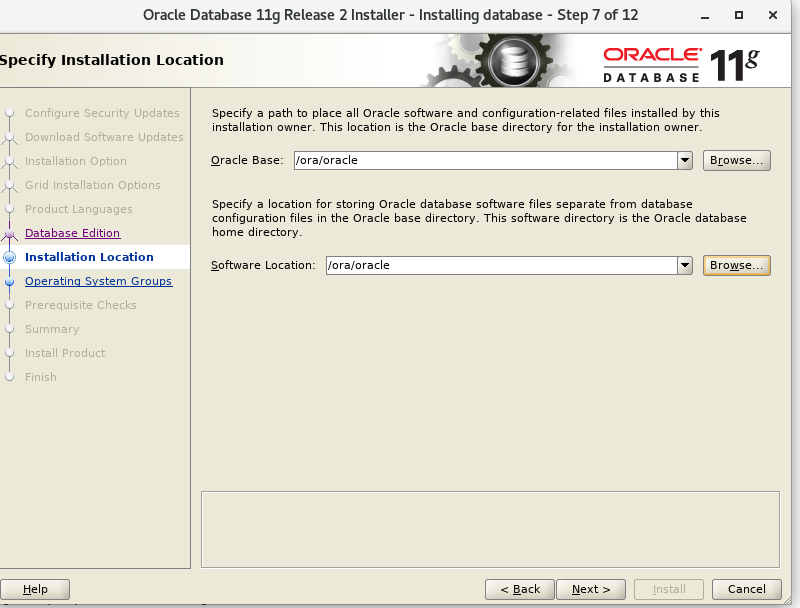Browse for the Software Location directory

736,265
